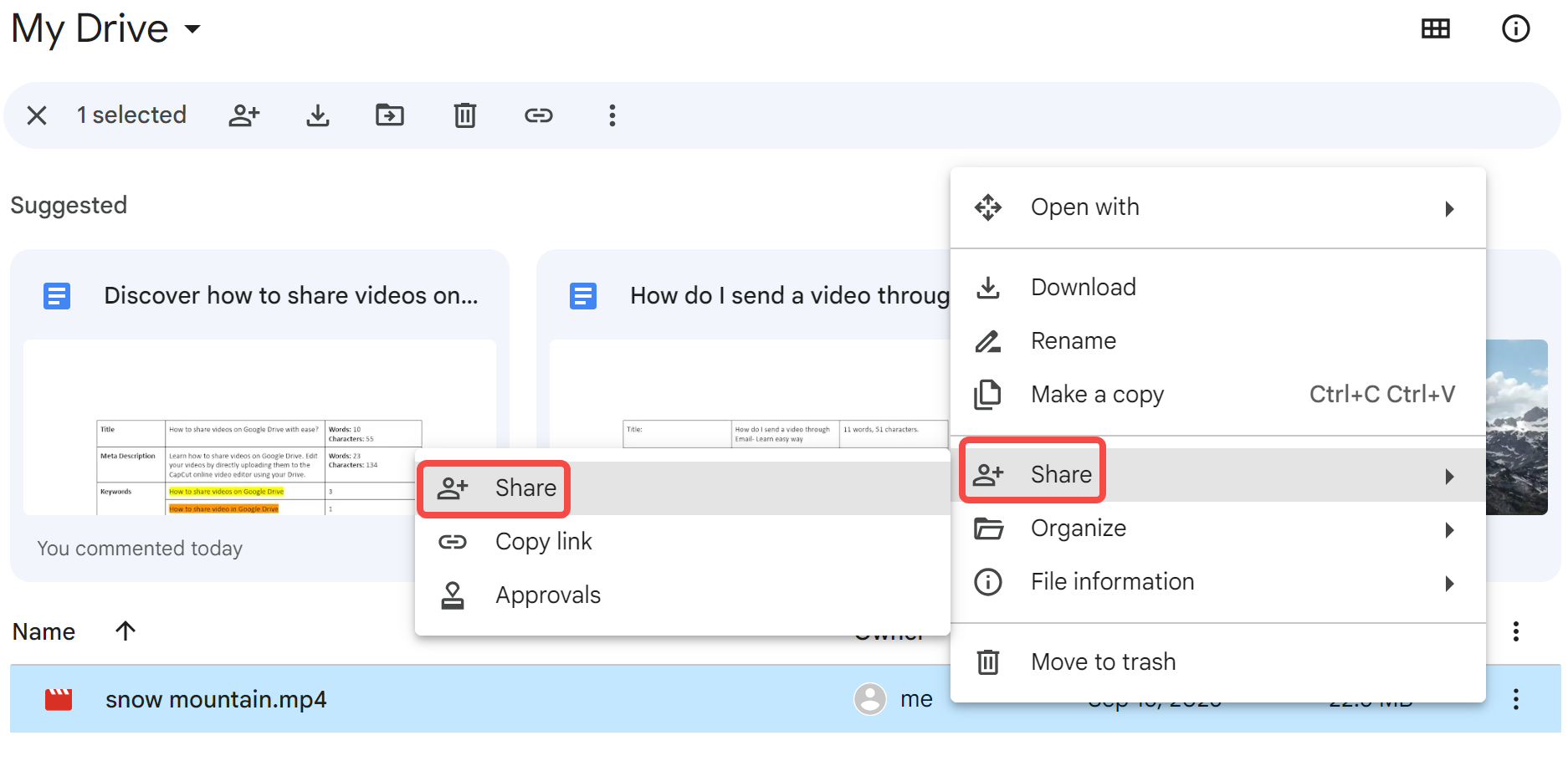This screenshot has width=1568, height=761.
Task: Click the trash icon in selection toolbar
Action: pos(465,115)
